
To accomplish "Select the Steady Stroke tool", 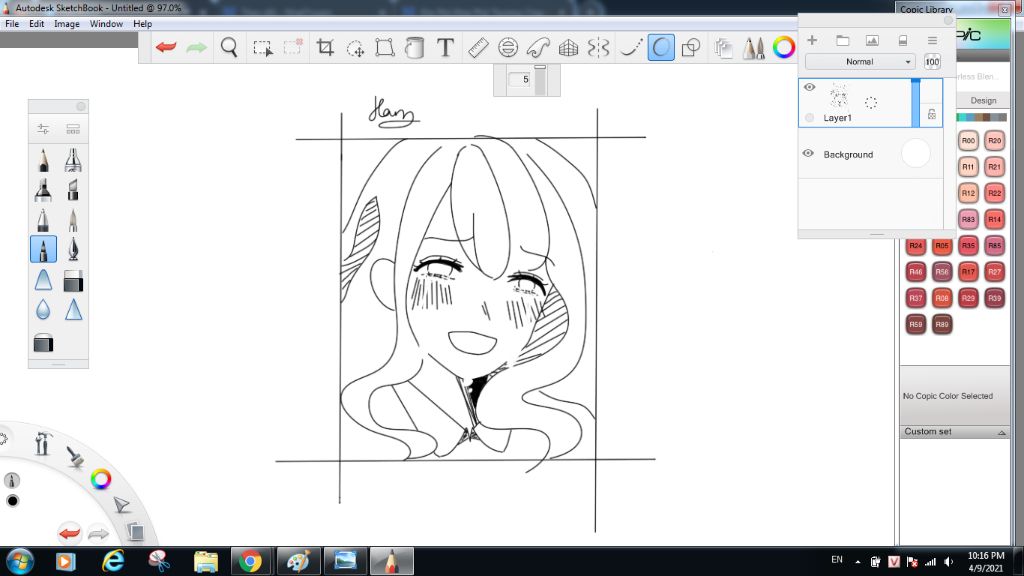I will click(x=630, y=47).
